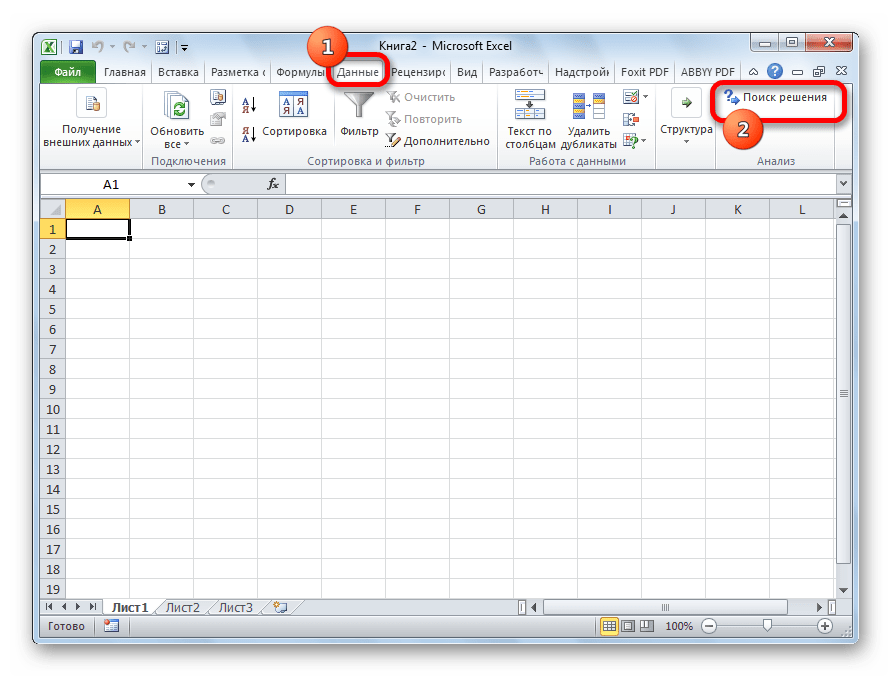Switch to the Foxit PDF tab
The width and height of the screenshot is (892, 677).
[645, 72]
